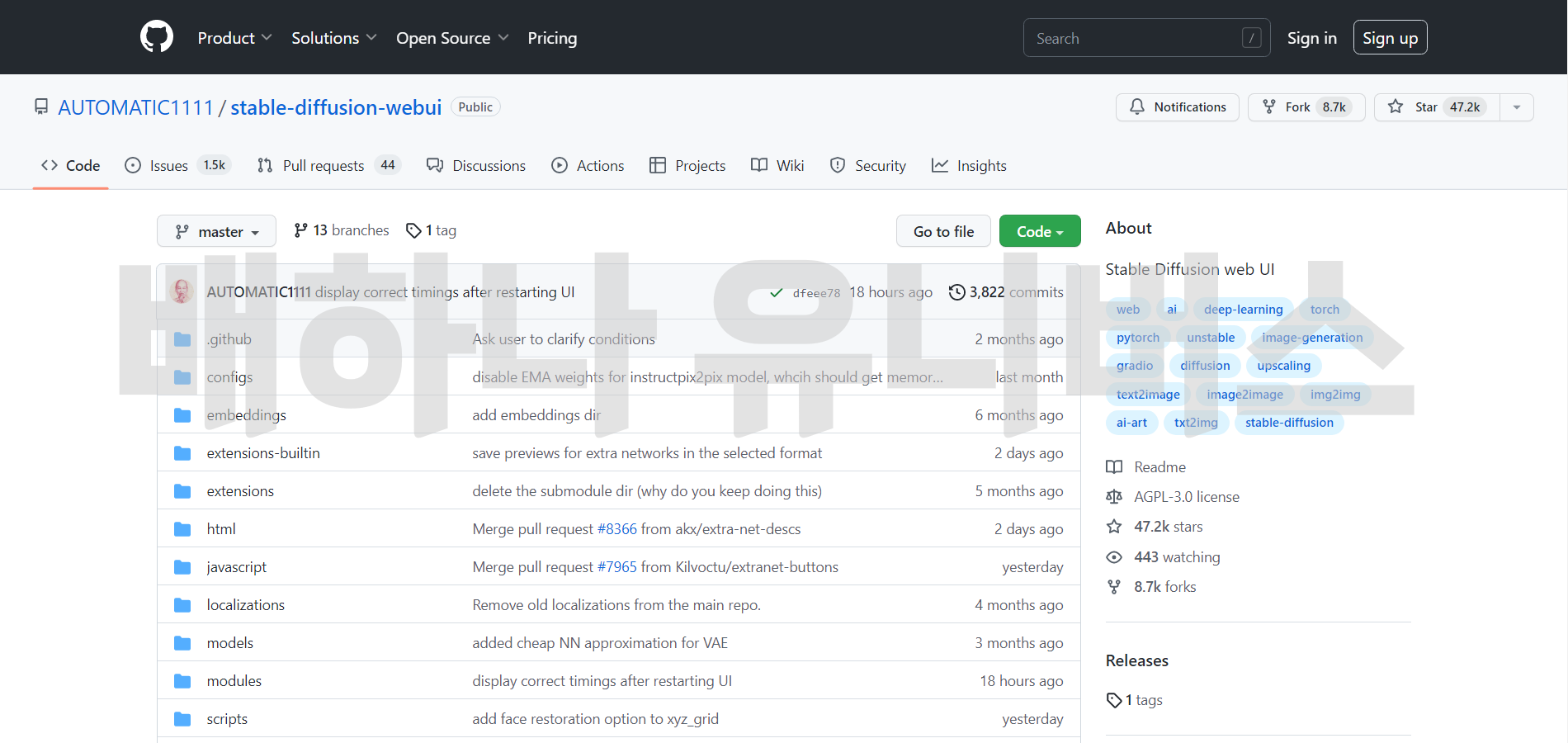This screenshot has height=743, width=1568.
Task: Open 'add face restoration option to xyz_grid' commit
Action: tap(595, 719)
